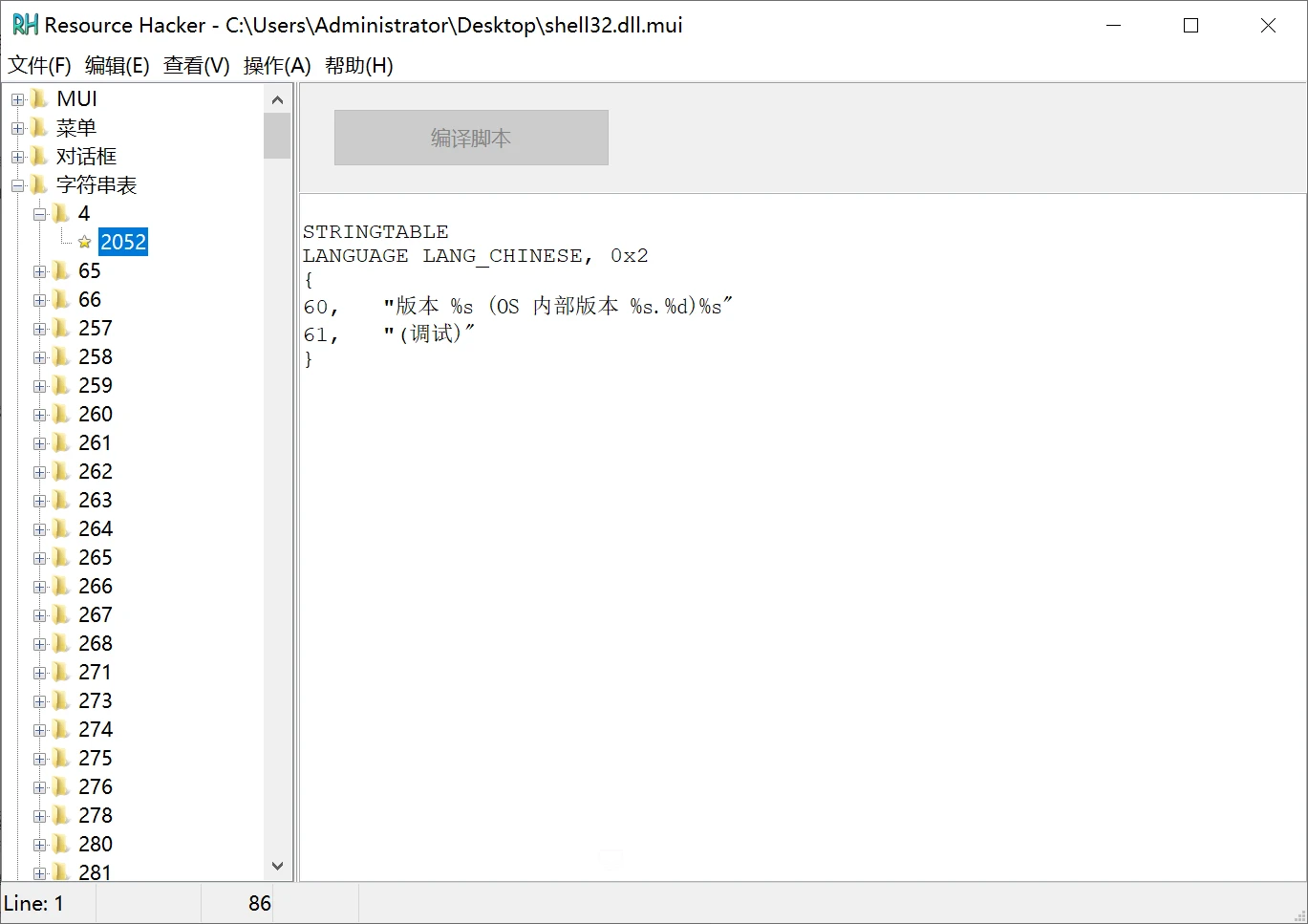The height and width of the screenshot is (924, 1308).
Task: Click the Resource Hacker RH title icon
Action: tap(25, 25)
